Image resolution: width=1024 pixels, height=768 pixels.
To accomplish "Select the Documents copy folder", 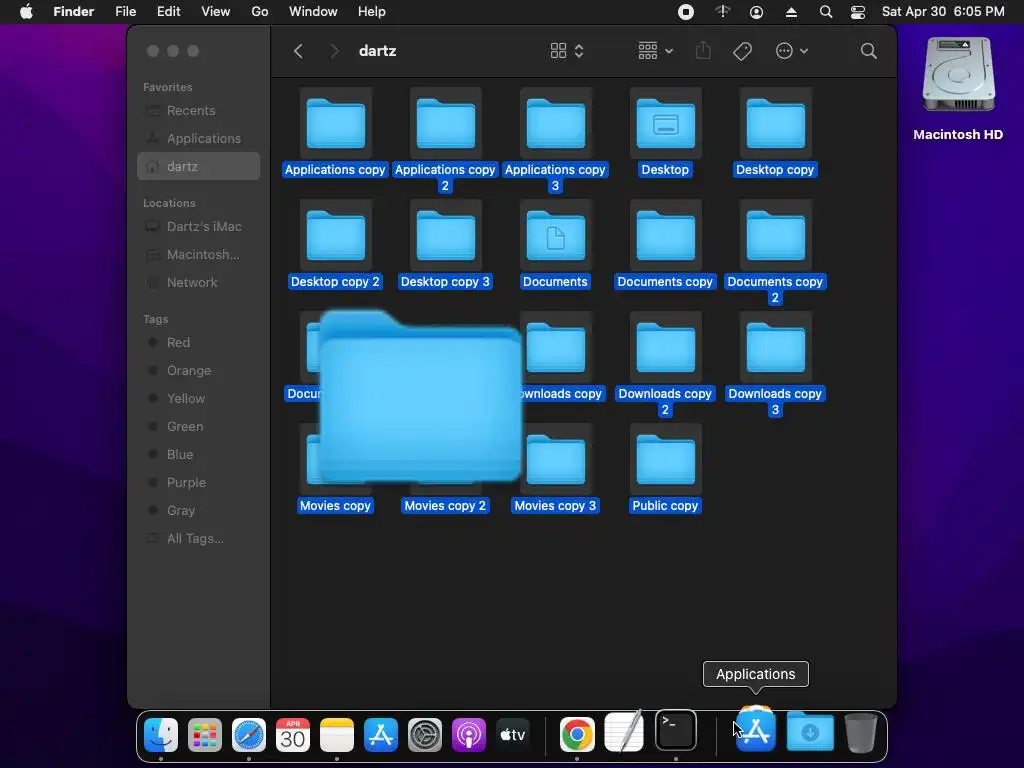I will [665, 236].
